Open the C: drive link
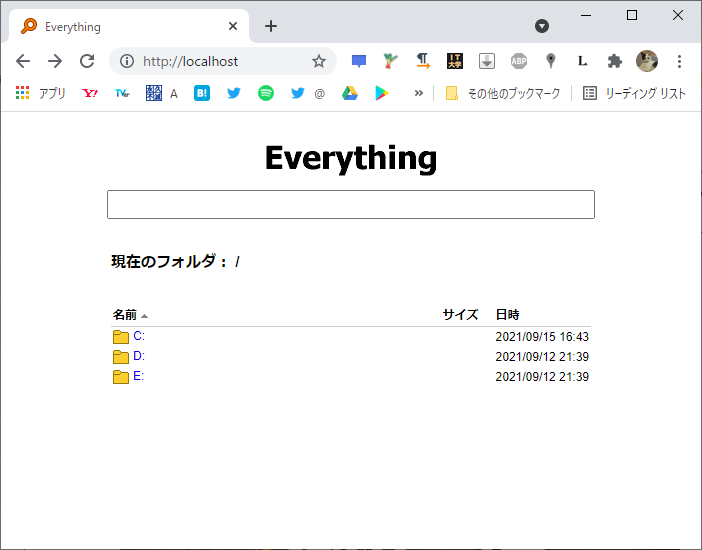This screenshot has height=550, width=702. point(139,336)
